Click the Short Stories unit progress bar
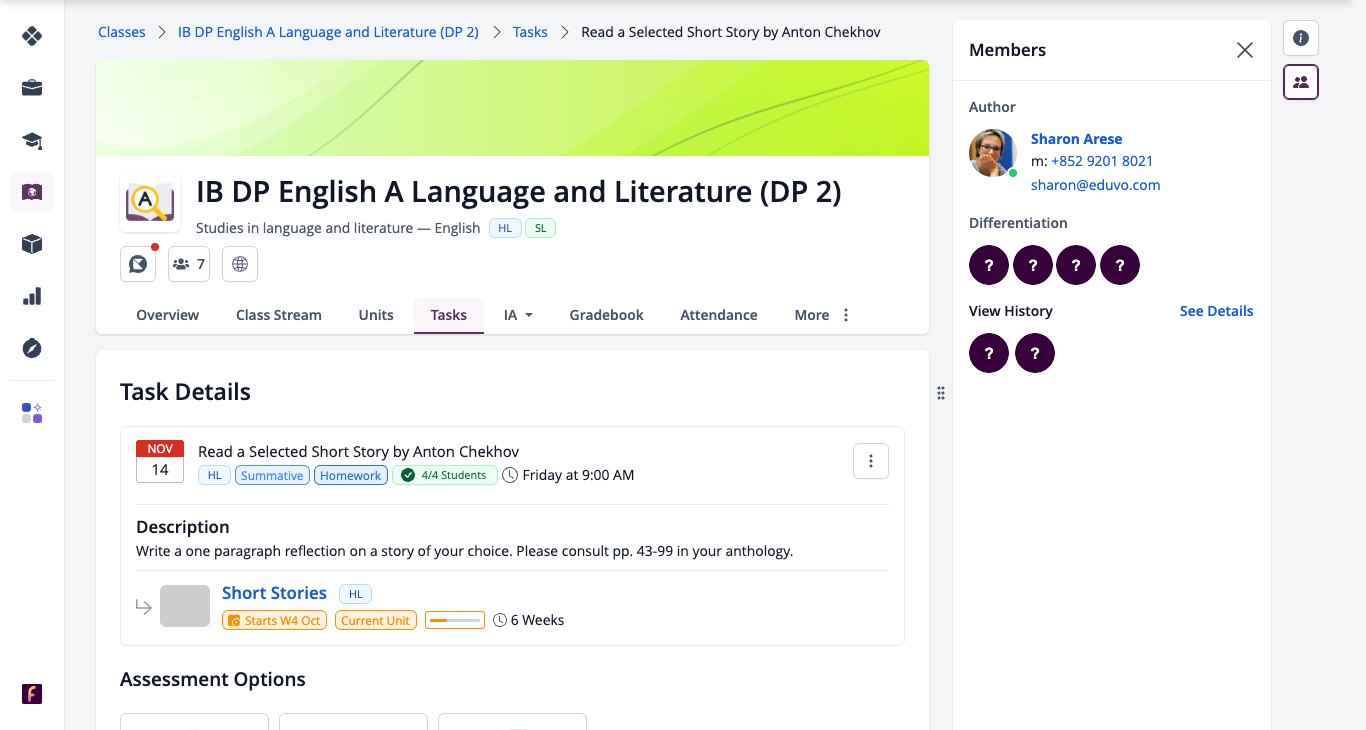This screenshot has height=730, width=1366. pos(455,620)
